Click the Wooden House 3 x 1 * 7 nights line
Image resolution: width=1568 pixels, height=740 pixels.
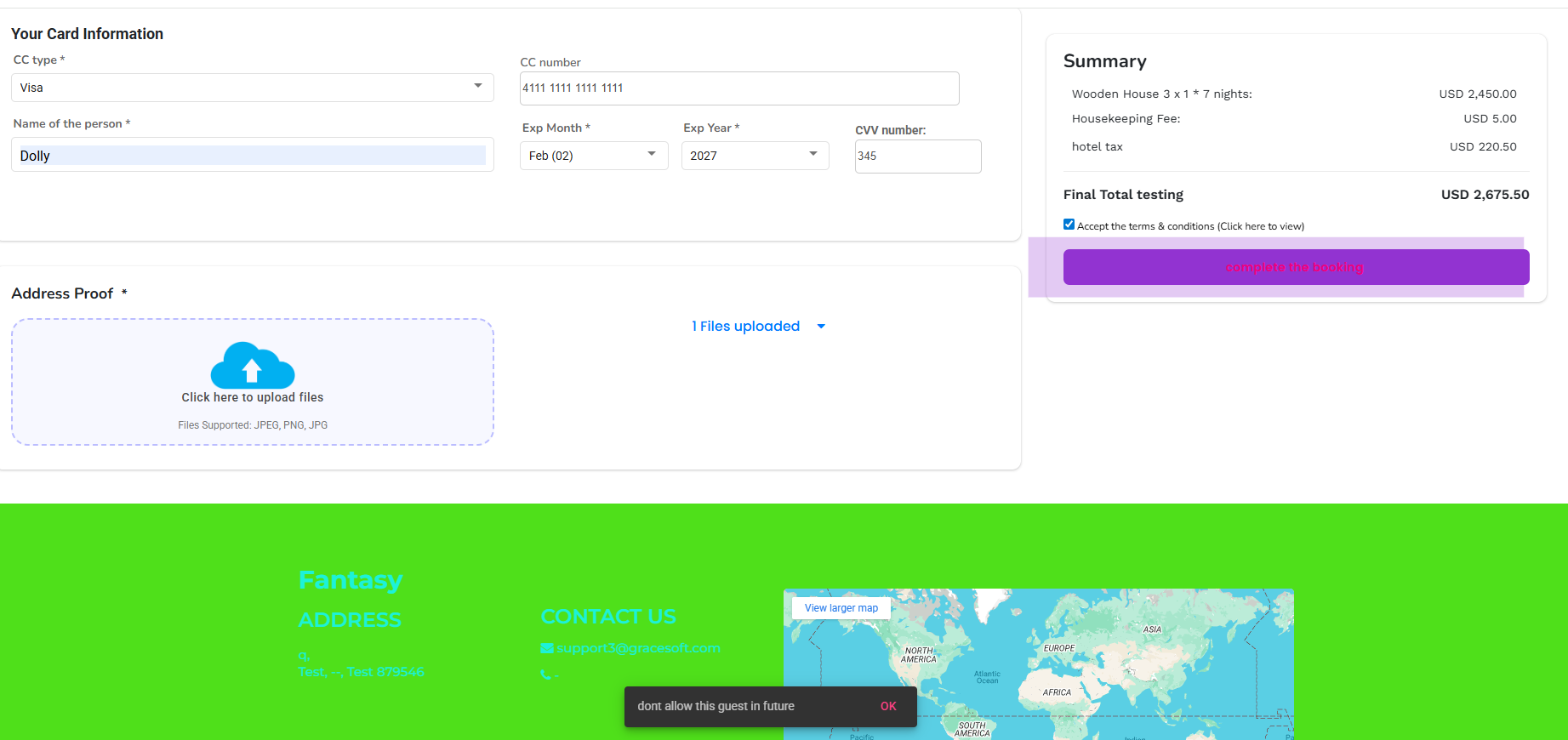click(x=1161, y=94)
